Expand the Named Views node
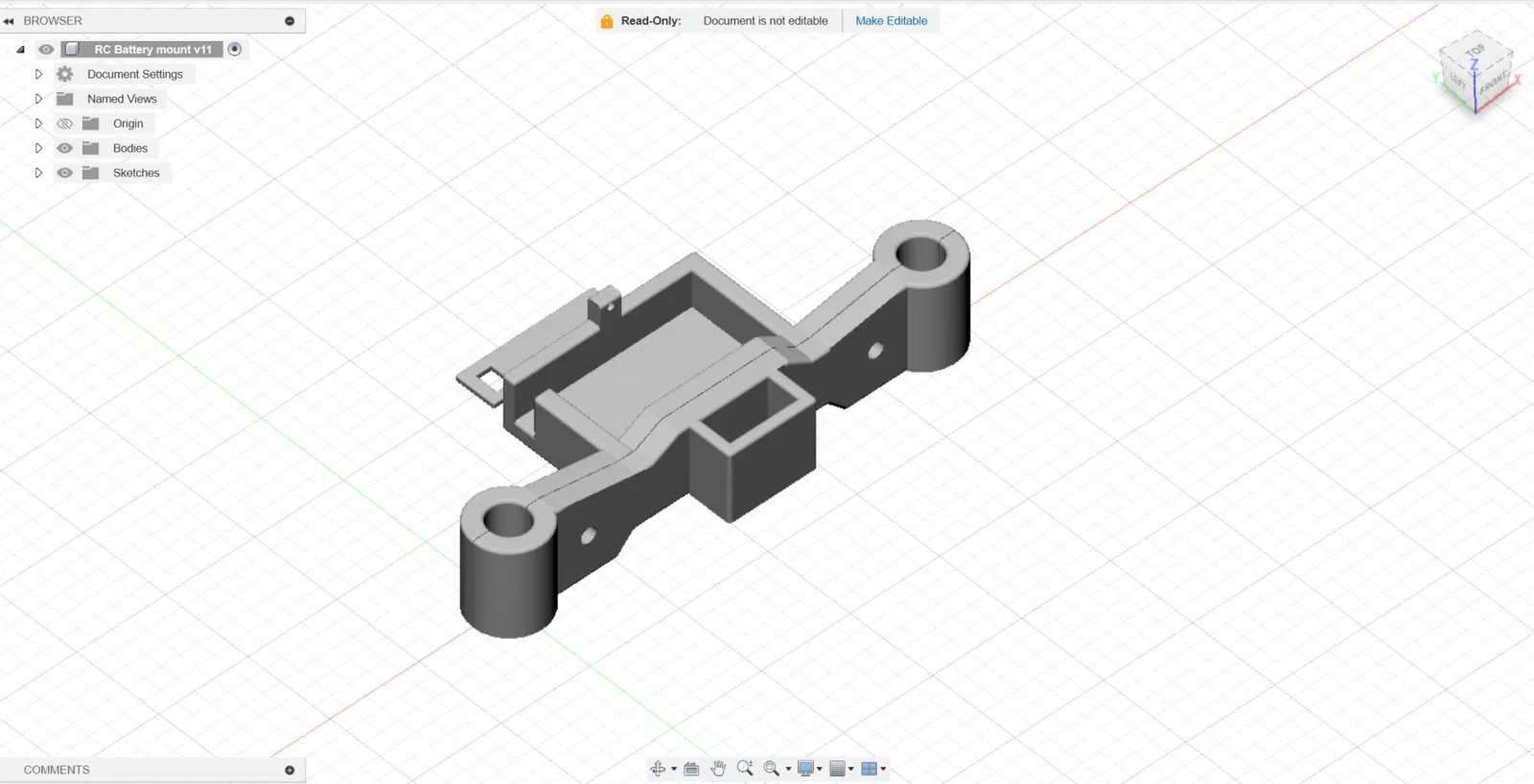The width and height of the screenshot is (1534, 784). (x=38, y=99)
